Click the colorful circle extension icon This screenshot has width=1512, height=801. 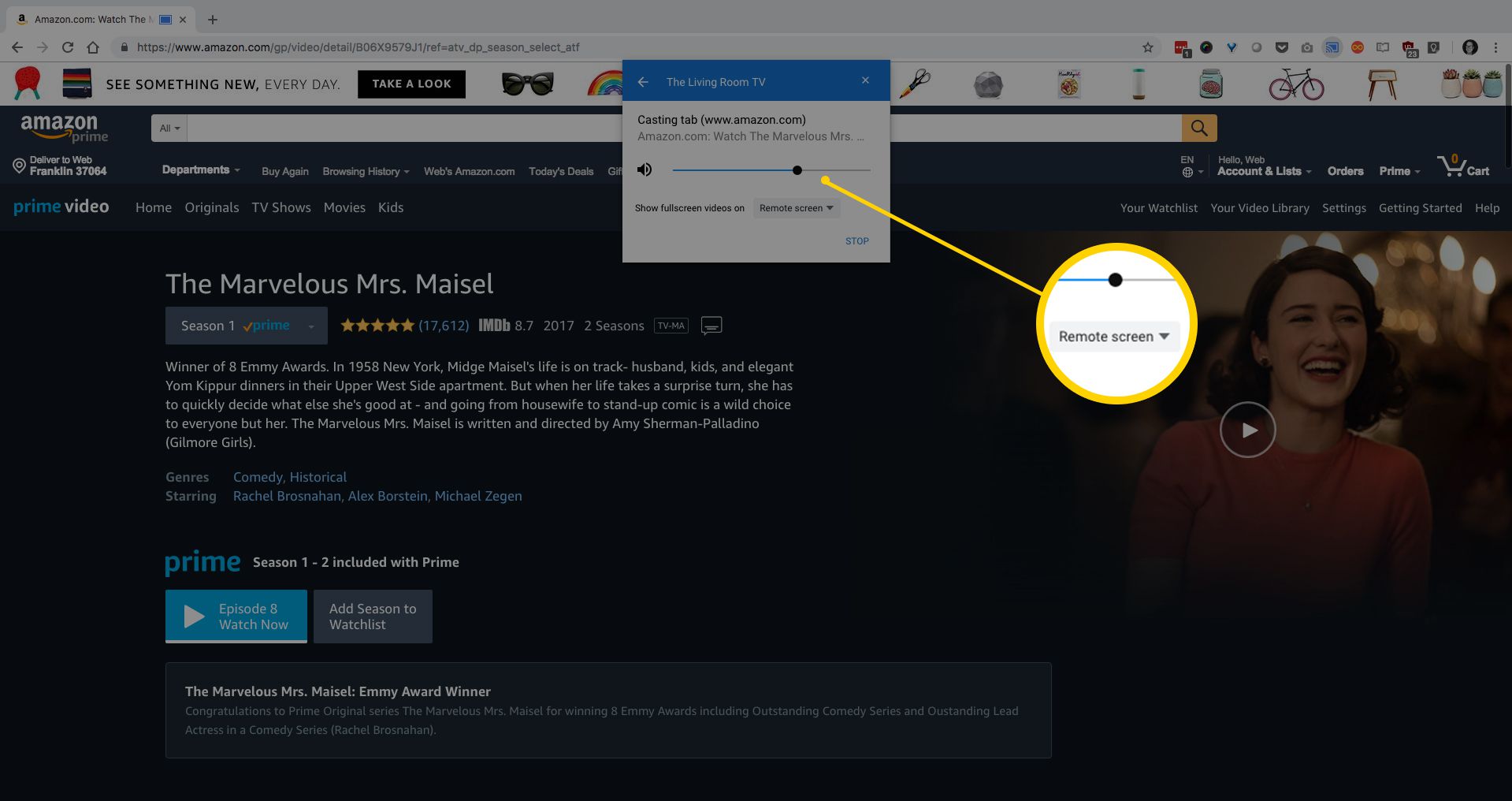coord(1206,47)
